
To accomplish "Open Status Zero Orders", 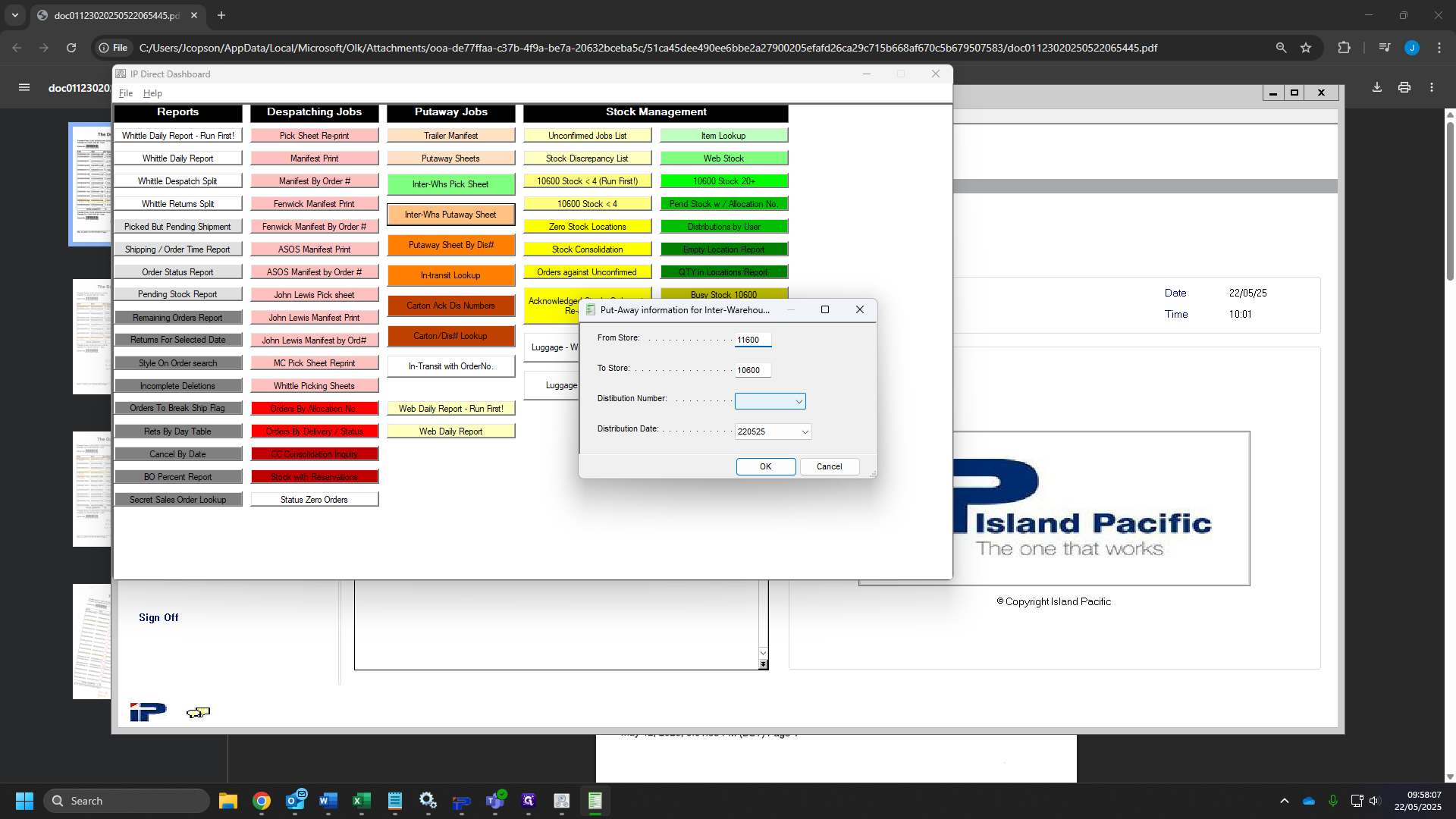I will coord(314,500).
